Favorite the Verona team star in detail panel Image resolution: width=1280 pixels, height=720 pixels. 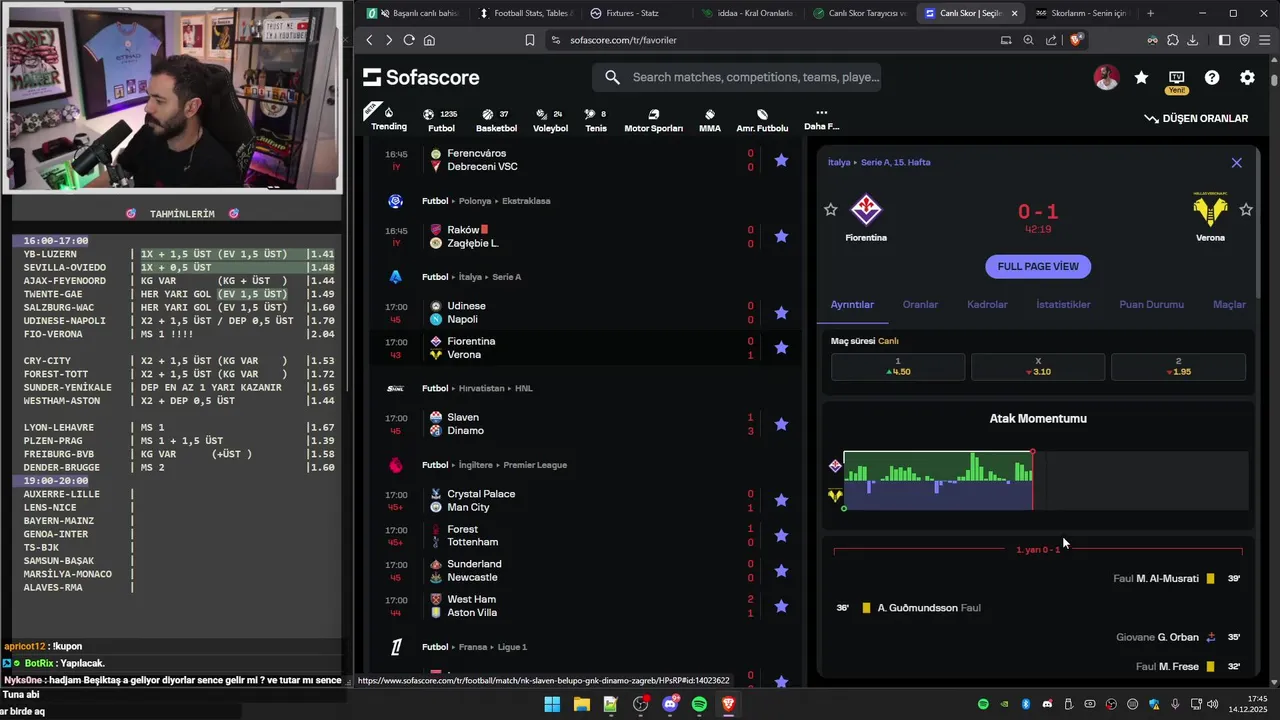pyautogui.click(x=1246, y=210)
